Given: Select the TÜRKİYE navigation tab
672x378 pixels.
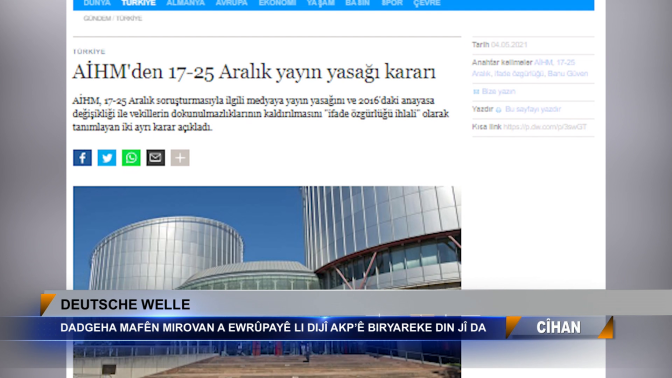Looking at the screenshot, I should (x=138, y=3).
